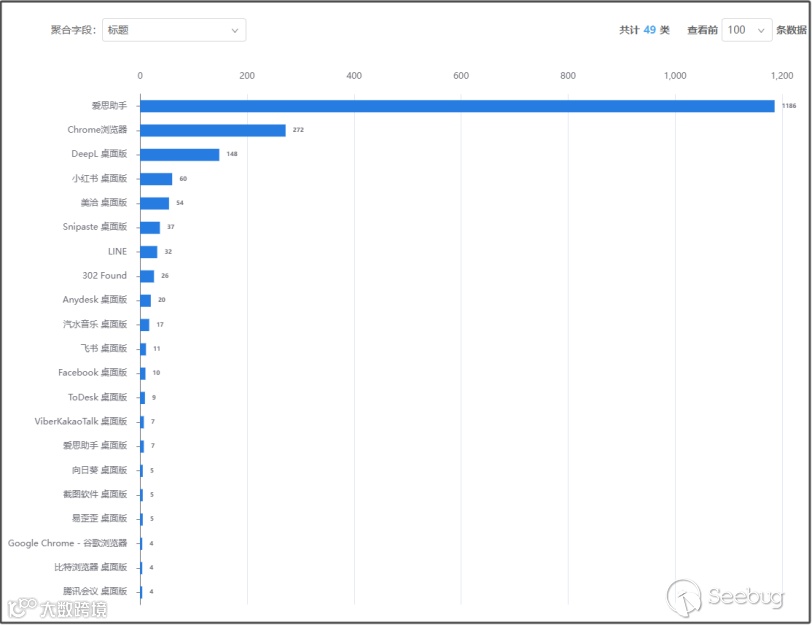Click the Anydesk 桌面版 label
This screenshot has height=625, width=812.
pyautogui.click(x=95, y=300)
